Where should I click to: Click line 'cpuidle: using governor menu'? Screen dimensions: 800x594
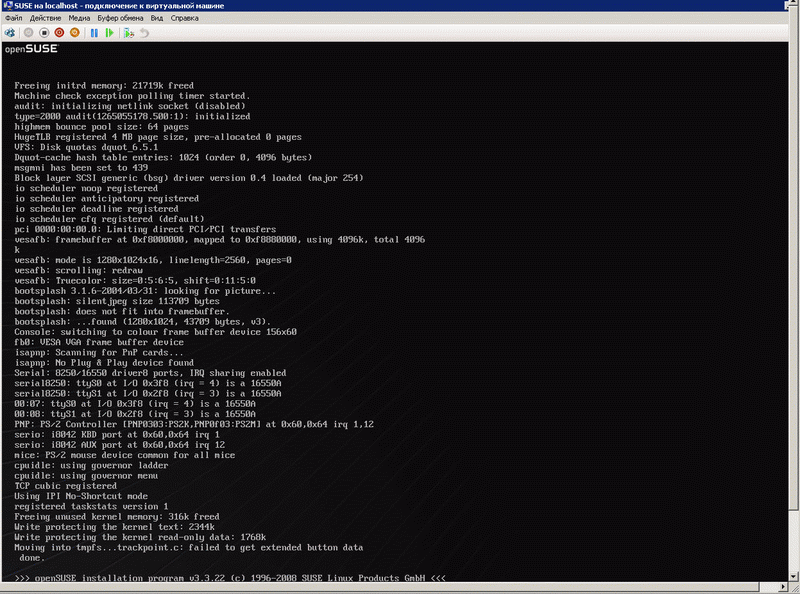click(x=86, y=476)
